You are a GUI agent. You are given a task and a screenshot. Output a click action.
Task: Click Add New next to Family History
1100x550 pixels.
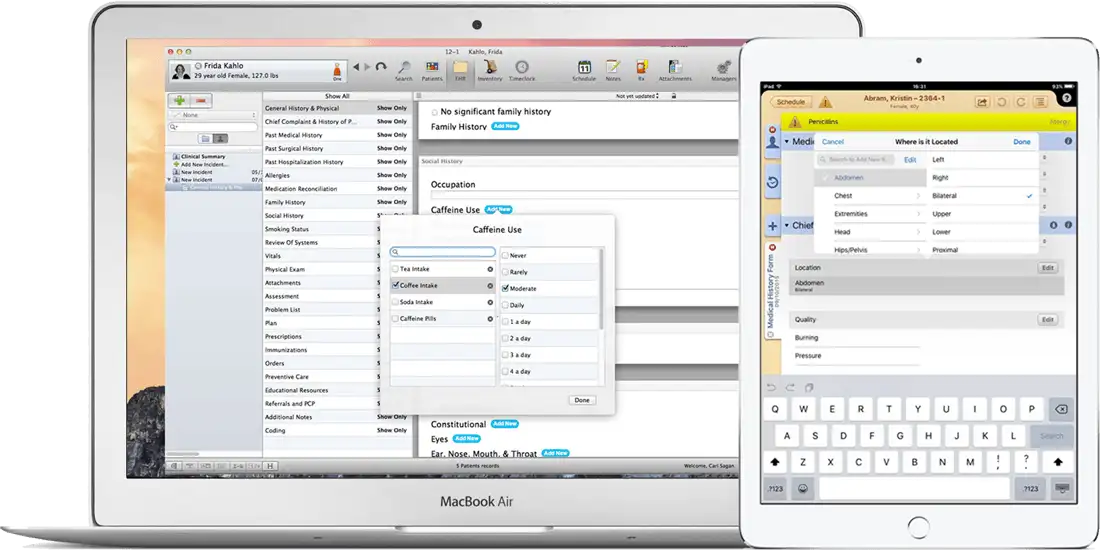pyautogui.click(x=505, y=126)
